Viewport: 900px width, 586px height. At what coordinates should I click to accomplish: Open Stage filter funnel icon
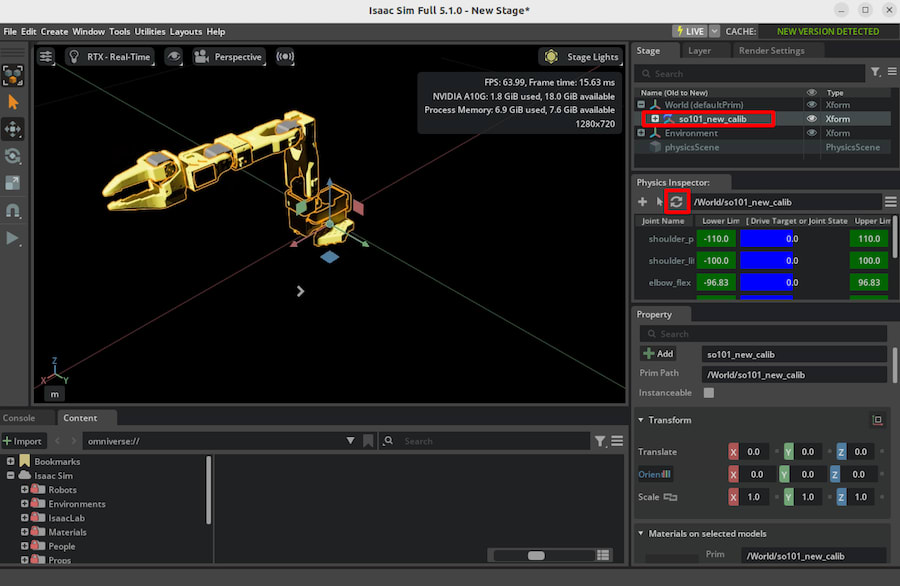tap(875, 72)
